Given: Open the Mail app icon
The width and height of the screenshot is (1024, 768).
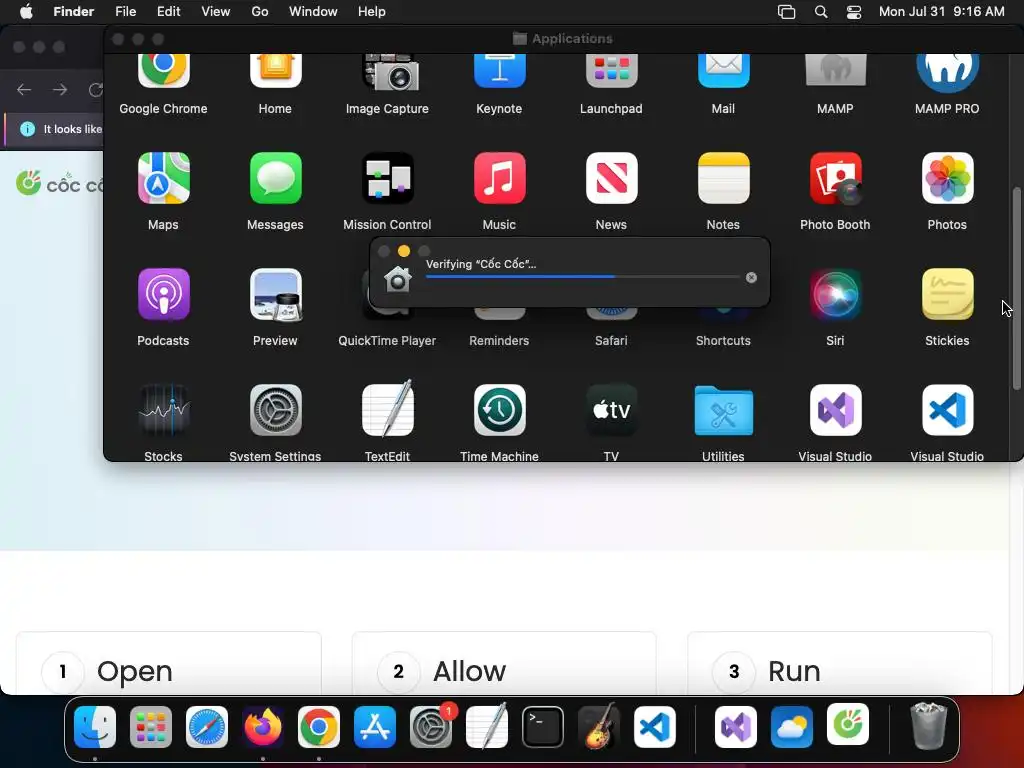Looking at the screenshot, I should tap(724, 70).
